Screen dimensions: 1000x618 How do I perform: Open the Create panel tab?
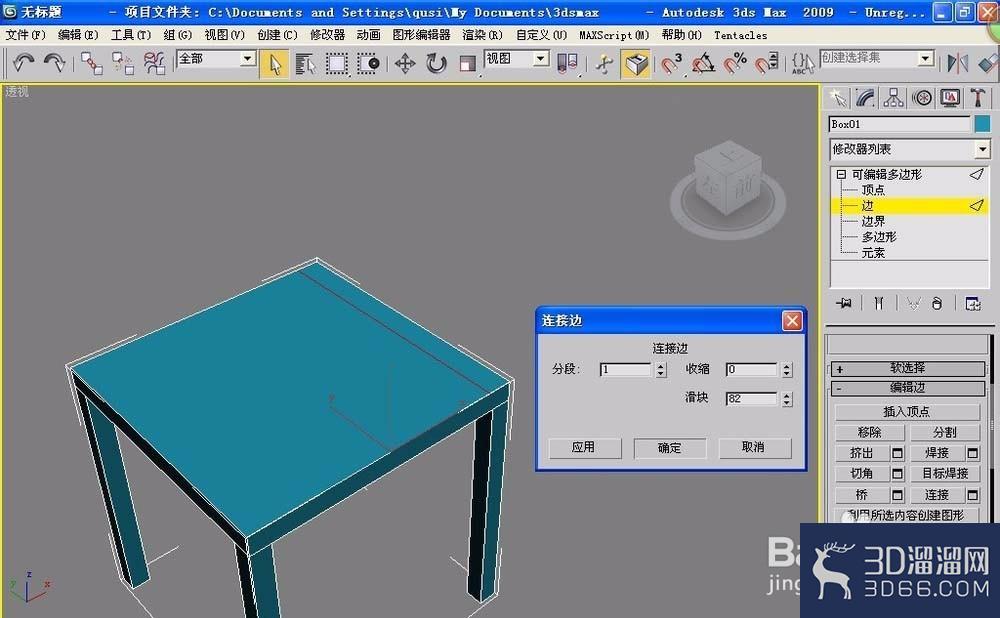[837, 98]
